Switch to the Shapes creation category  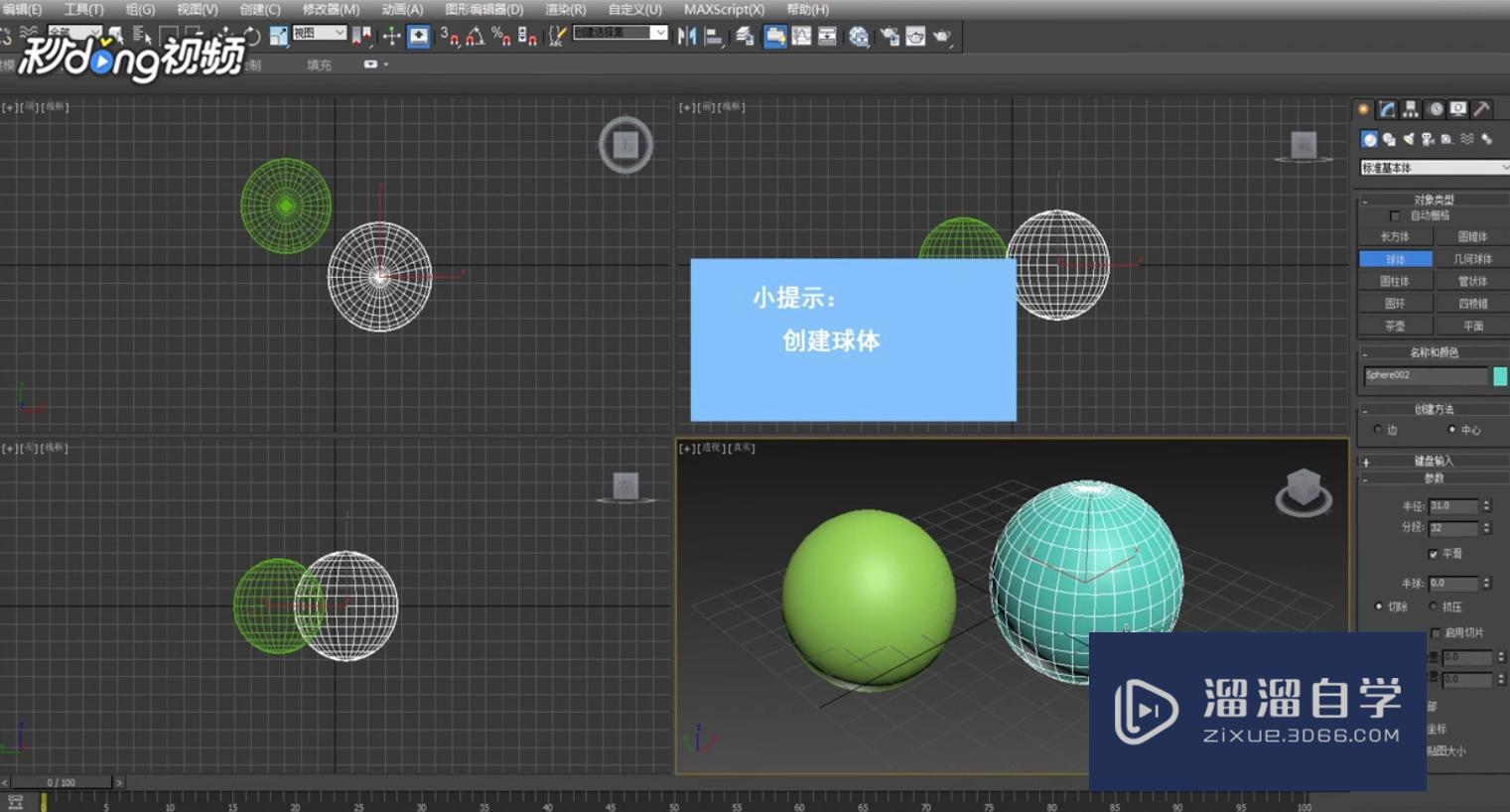(1387, 139)
